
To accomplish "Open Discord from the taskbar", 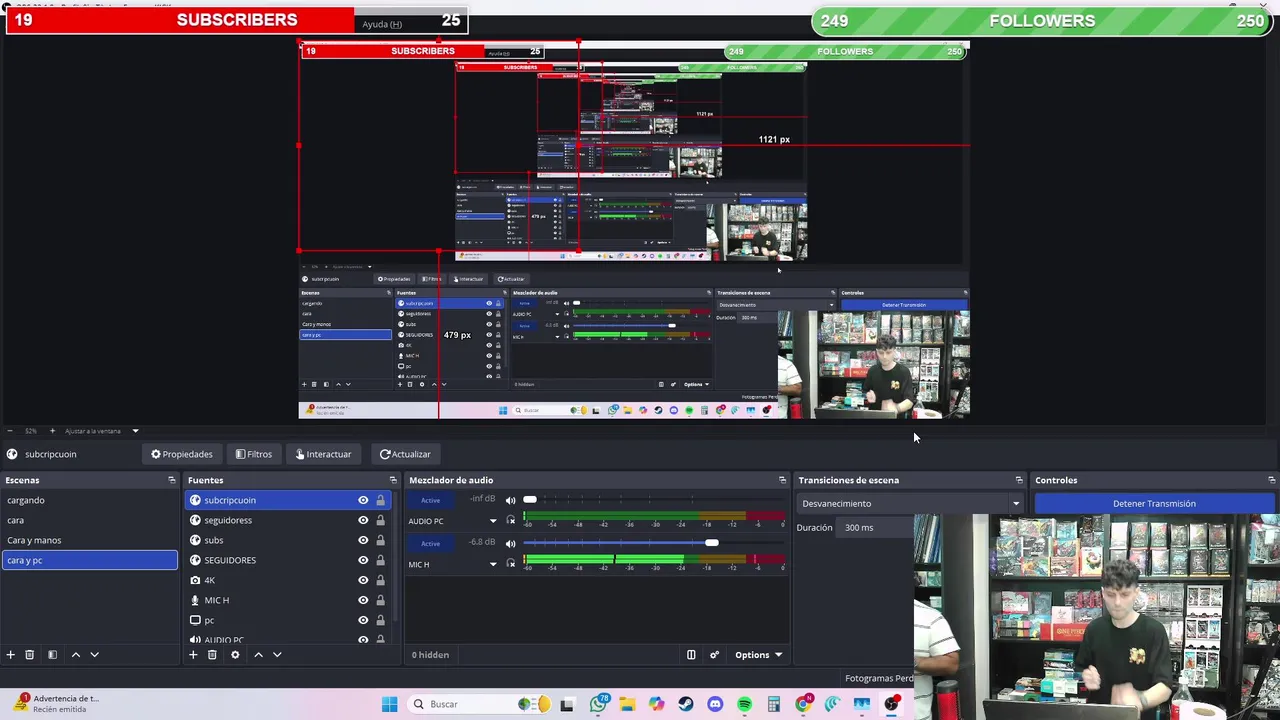I will tap(715, 704).
